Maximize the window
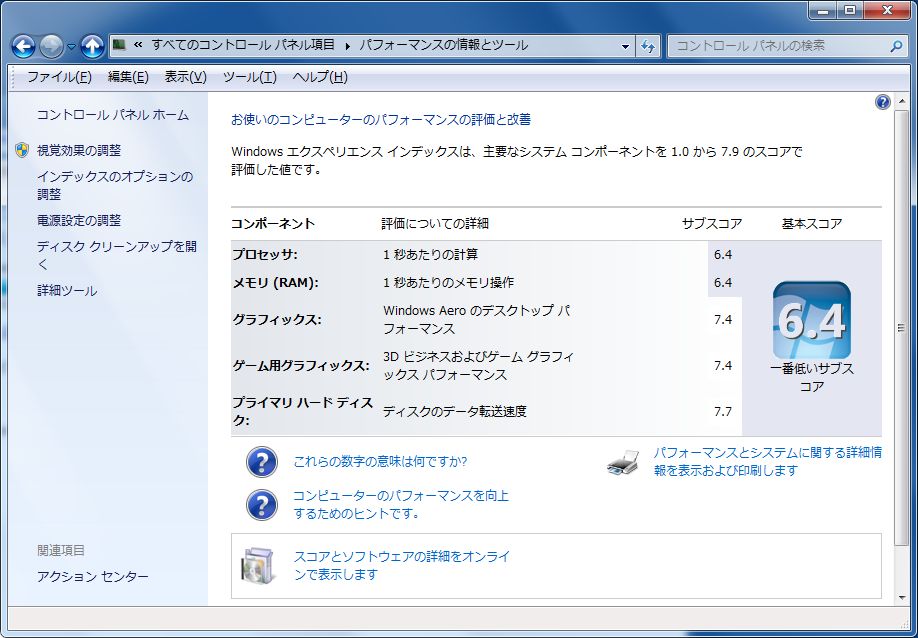Image resolution: width=918 pixels, height=638 pixels. [850, 10]
